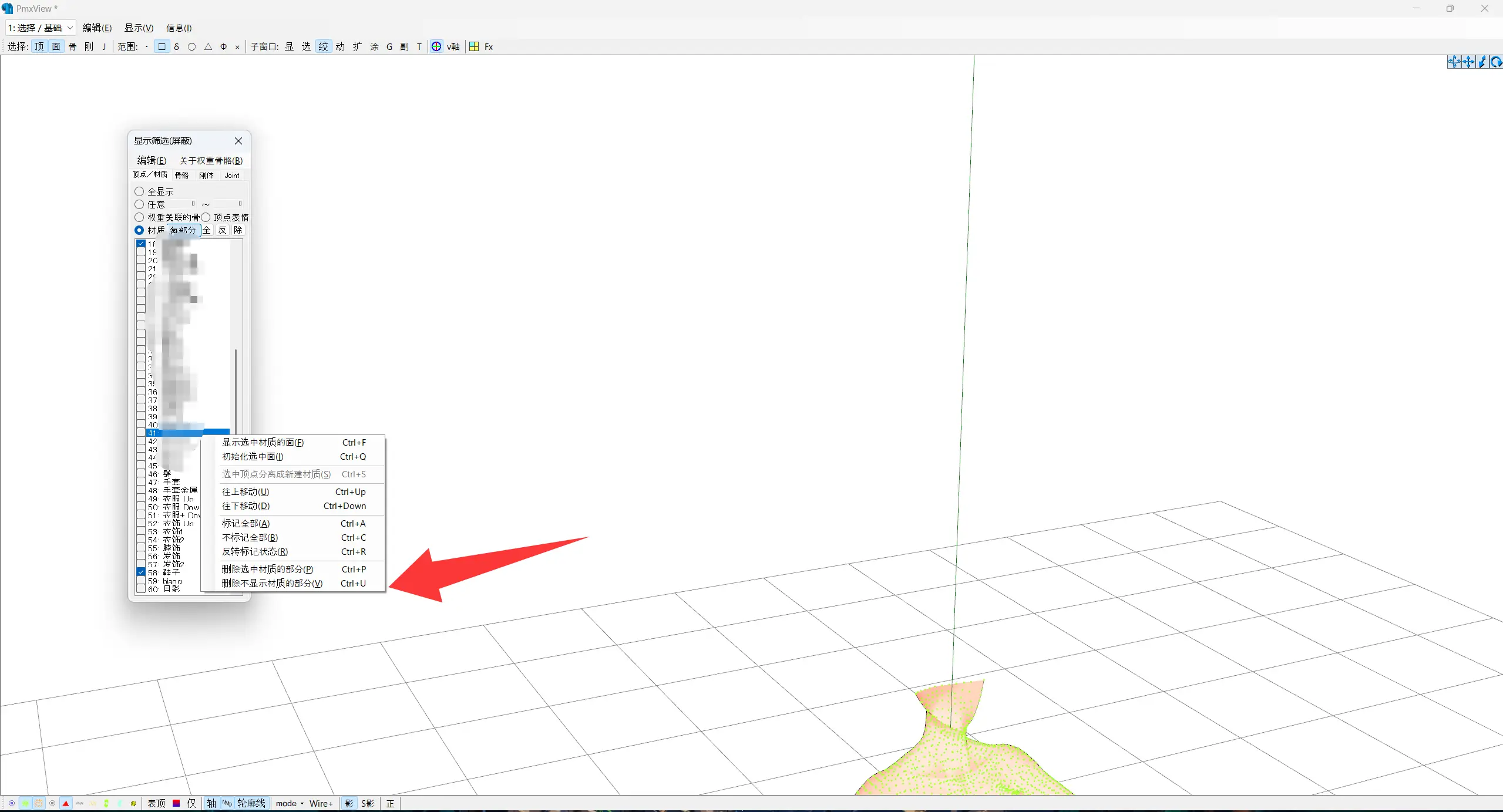This screenshot has width=1503, height=812.
Task: Click 删除不显示材质的部分(V) menu entry
Action: tap(272, 584)
